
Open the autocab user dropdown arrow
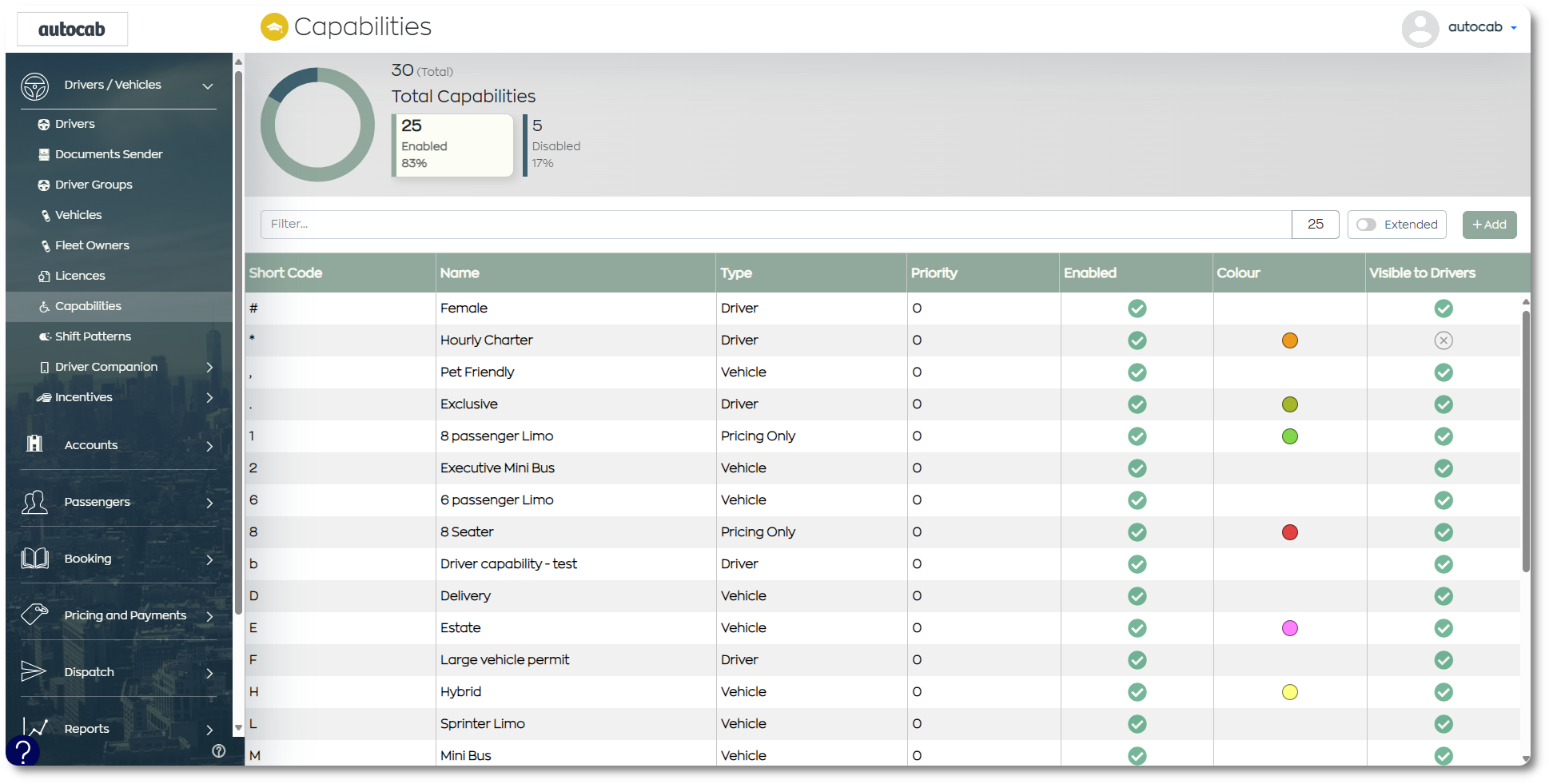click(x=1513, y=28)
